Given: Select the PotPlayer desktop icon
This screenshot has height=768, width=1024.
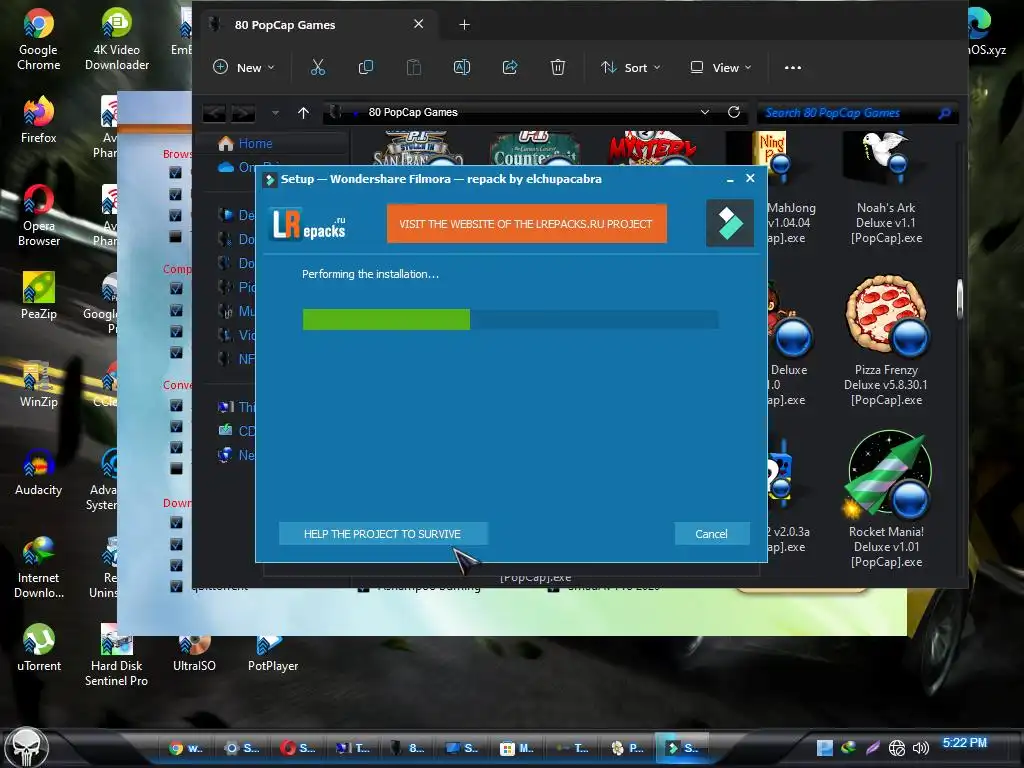Looking at the screenshot, I should tap(273, 653).
